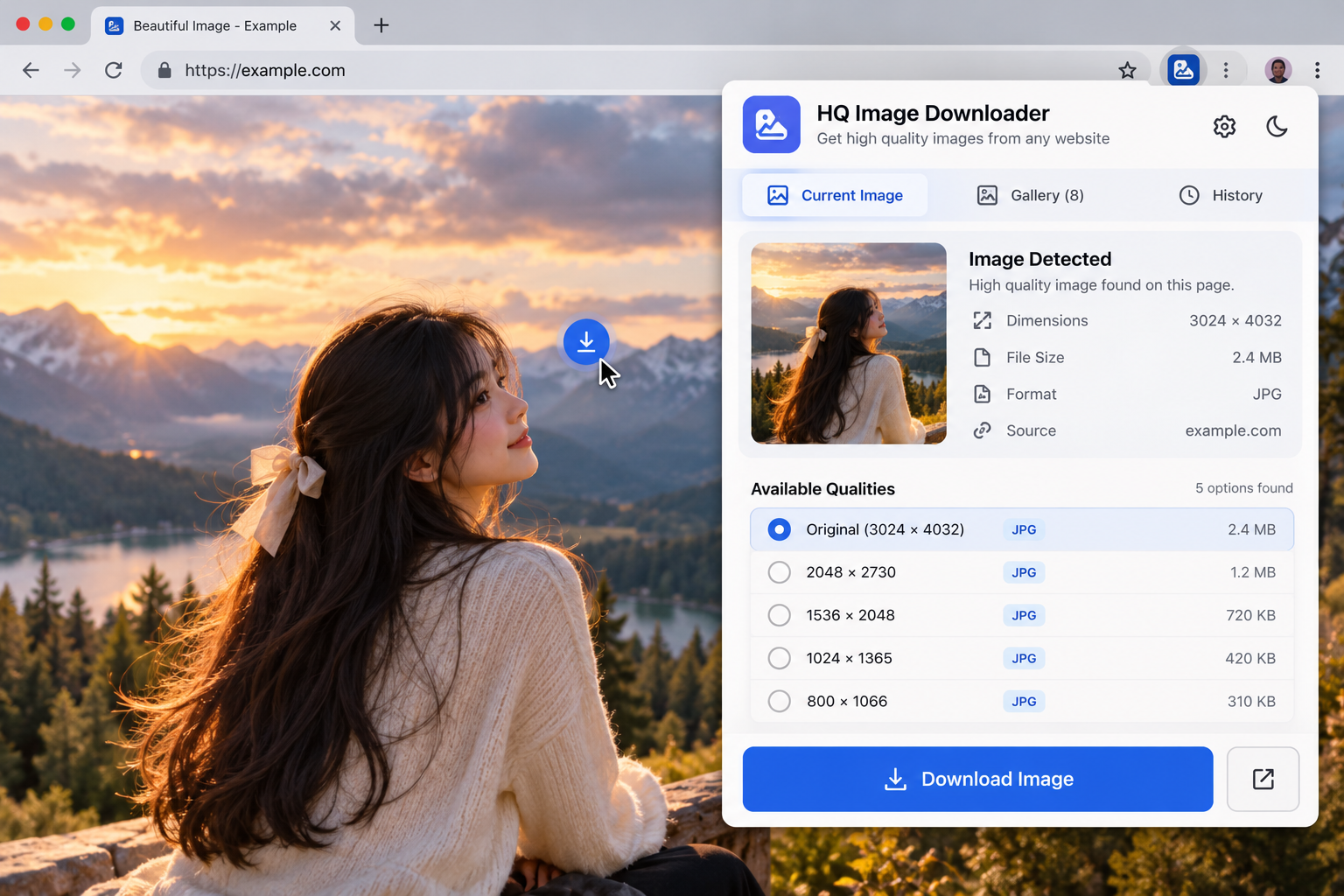Click the Format file icon
The image size is (1344, 896).
983,394
